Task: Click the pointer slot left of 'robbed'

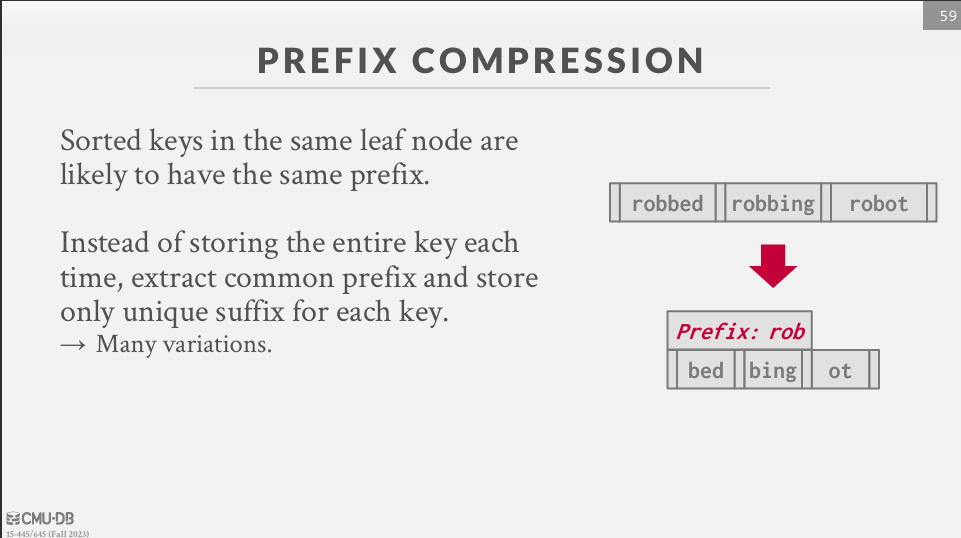Action: coord(615,203)
